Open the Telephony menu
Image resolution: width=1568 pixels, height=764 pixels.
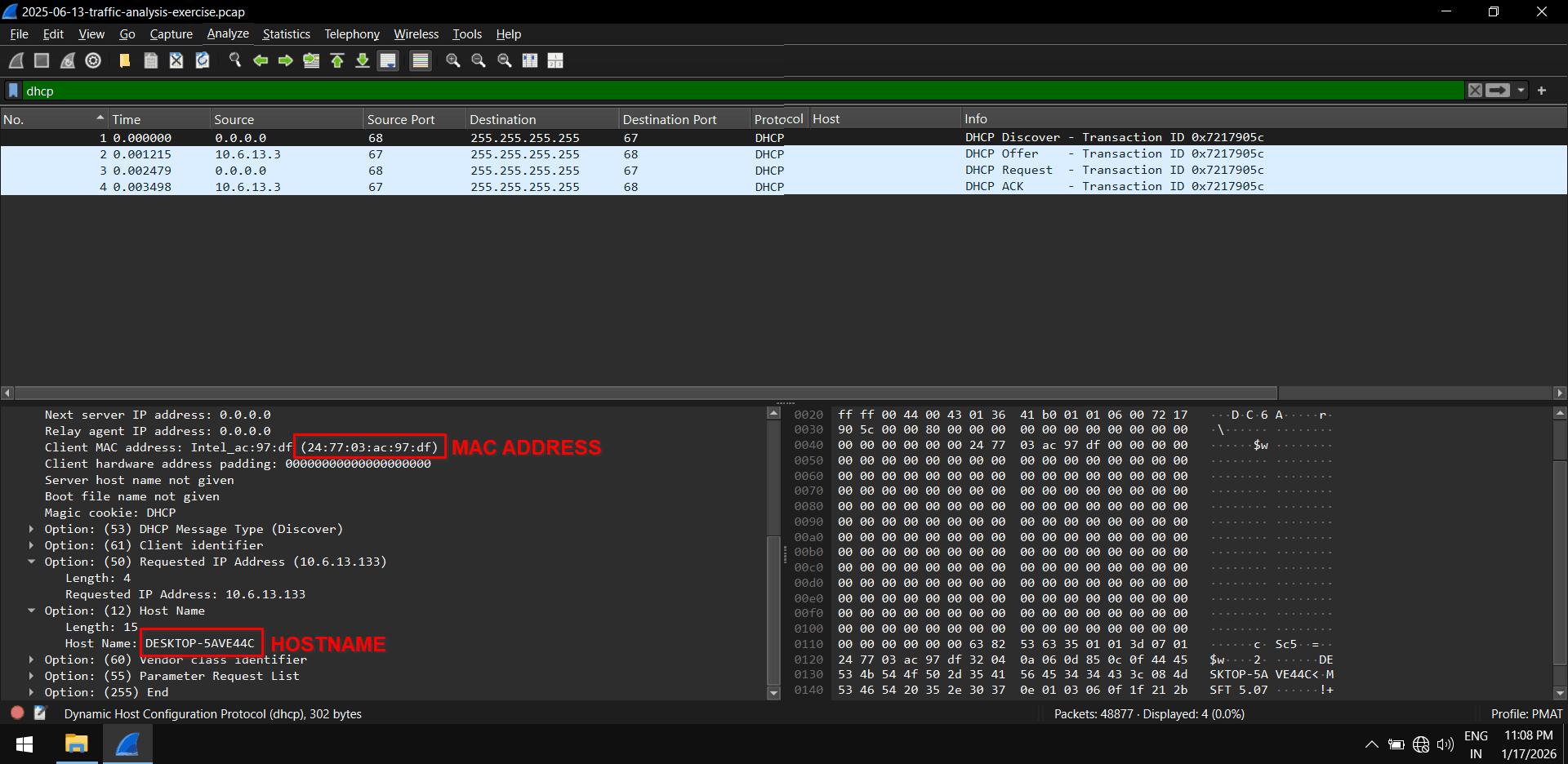[x=351, y=33]
